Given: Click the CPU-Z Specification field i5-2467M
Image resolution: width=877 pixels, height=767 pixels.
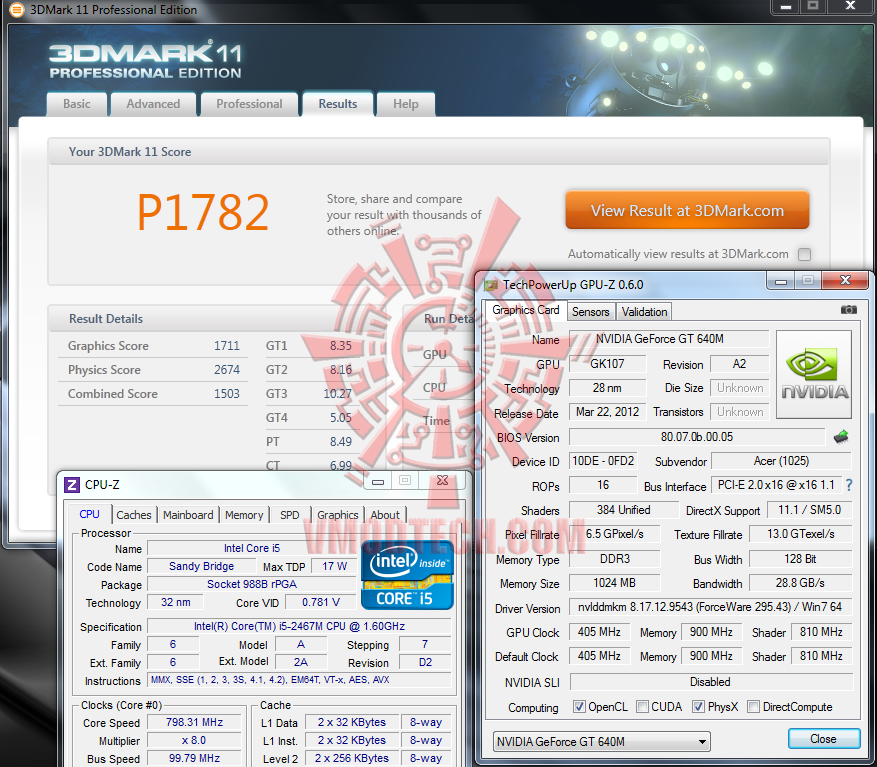Looking at the screenshot, I should [299, 627].
